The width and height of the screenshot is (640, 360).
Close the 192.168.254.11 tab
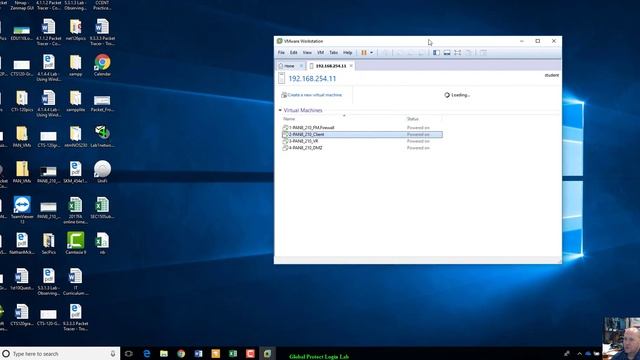pyautogui.click(x=351, y=66)
